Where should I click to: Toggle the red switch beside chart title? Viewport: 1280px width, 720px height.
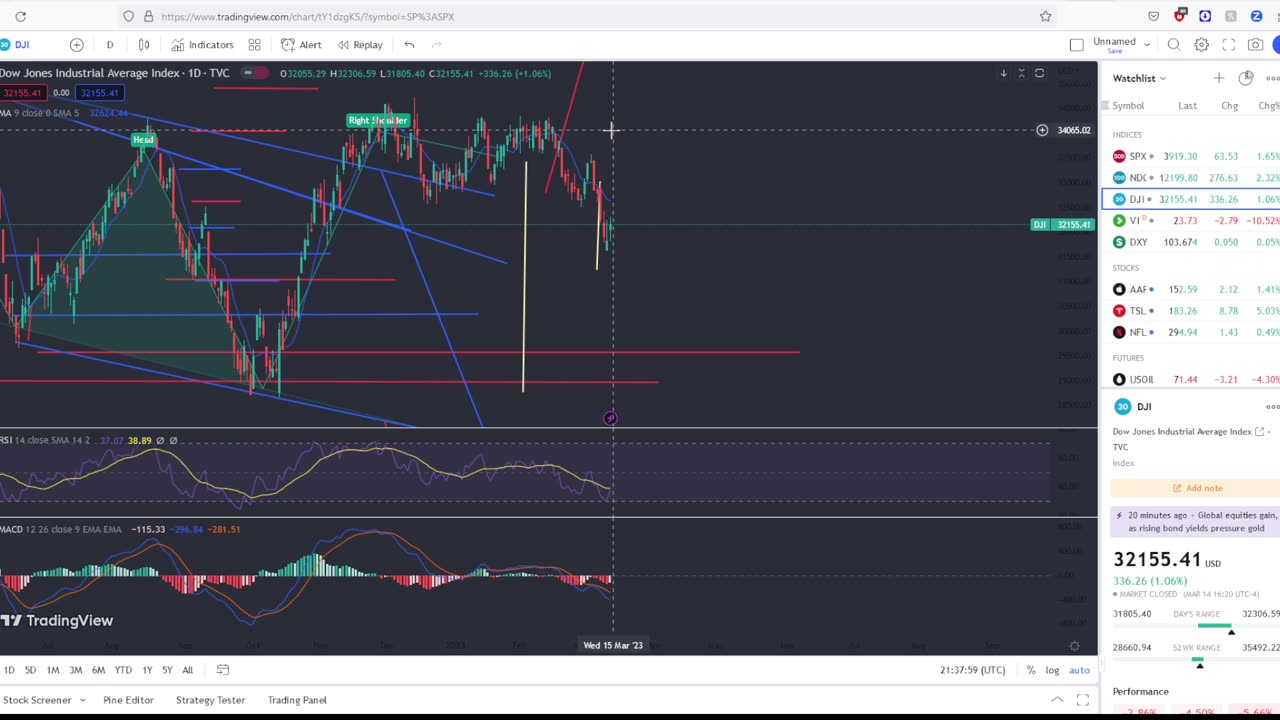[254, 73]
